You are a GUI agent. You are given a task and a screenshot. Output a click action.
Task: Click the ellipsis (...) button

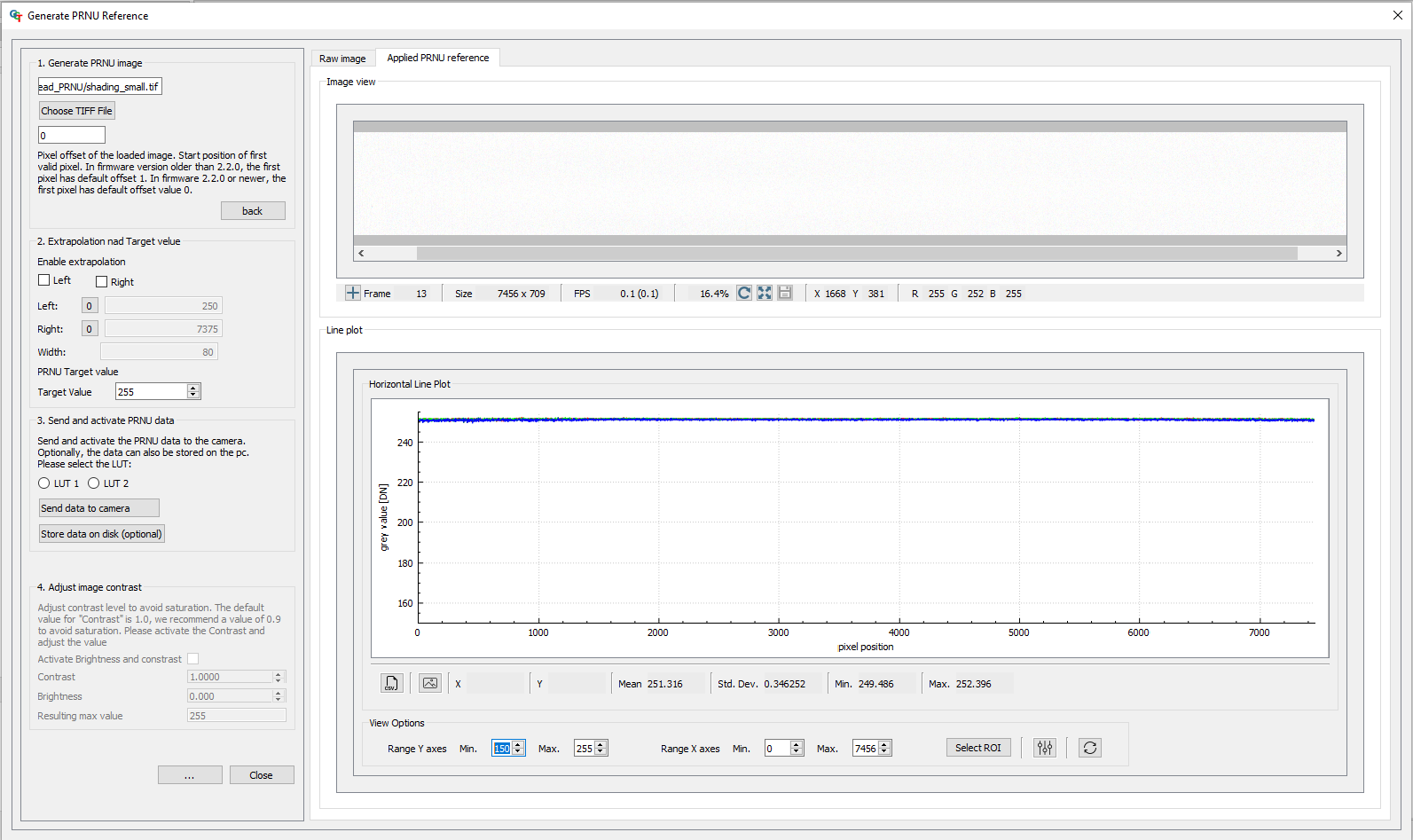[190, 775]
